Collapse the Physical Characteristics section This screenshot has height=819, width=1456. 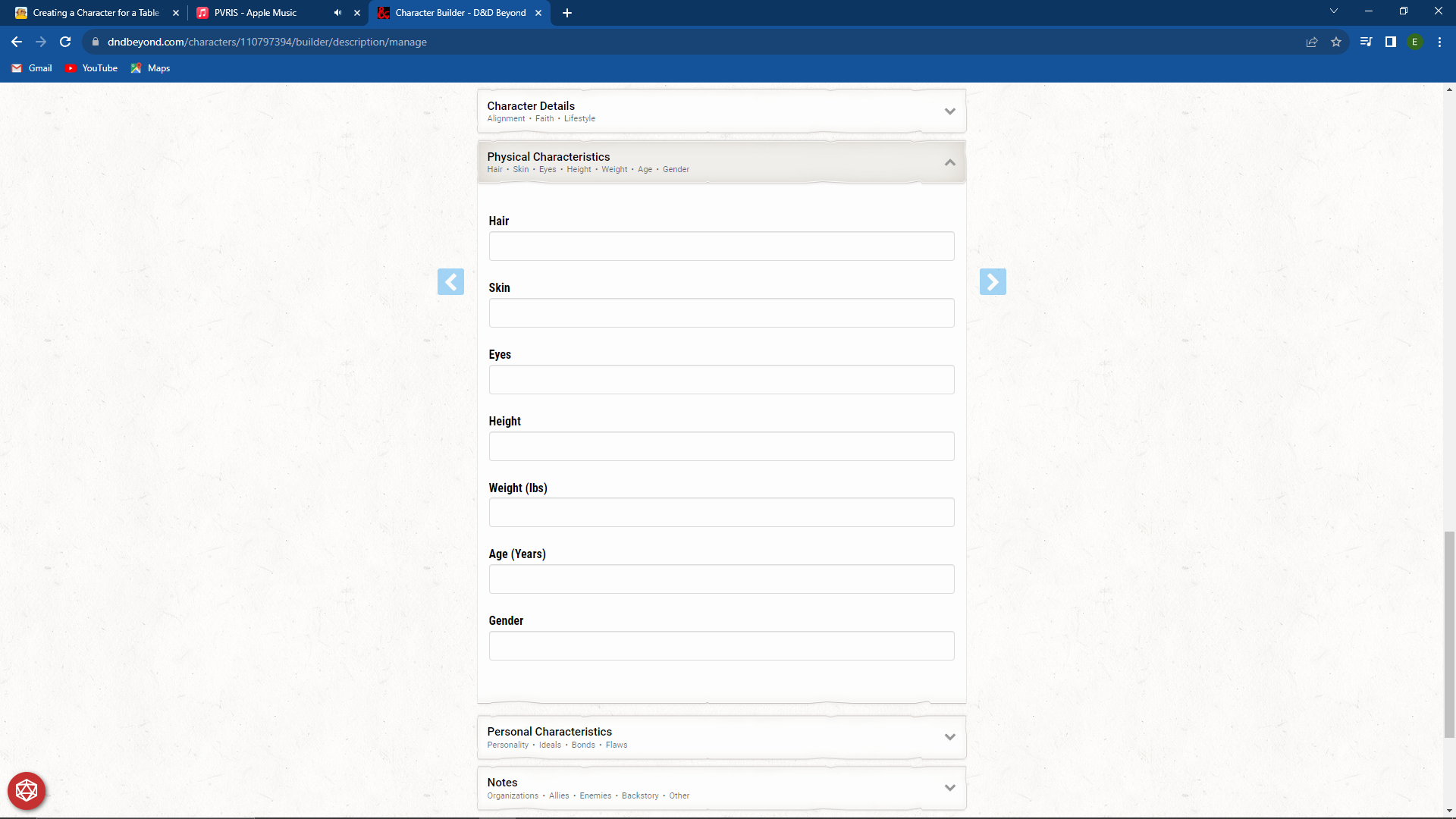[x=949, y=162]
